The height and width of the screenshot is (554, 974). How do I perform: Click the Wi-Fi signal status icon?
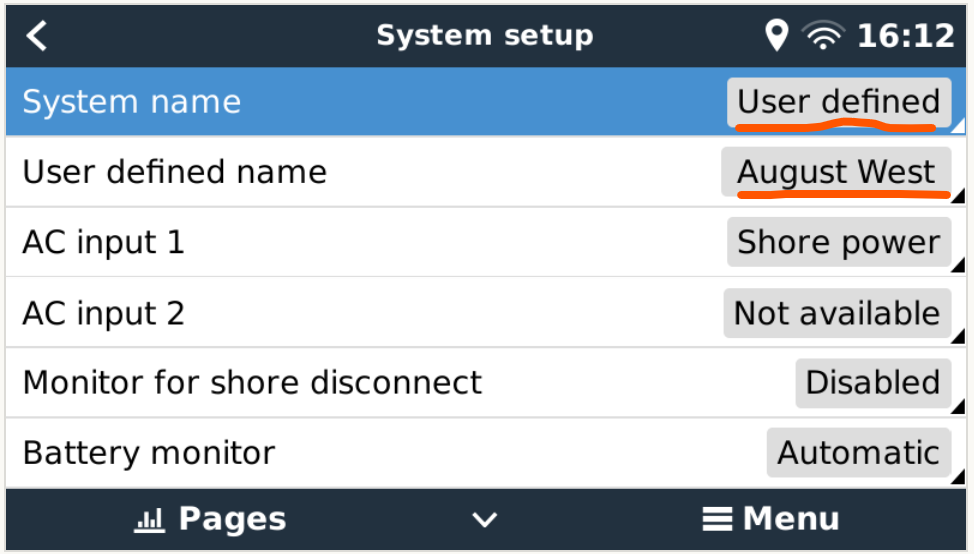(823, 35)
